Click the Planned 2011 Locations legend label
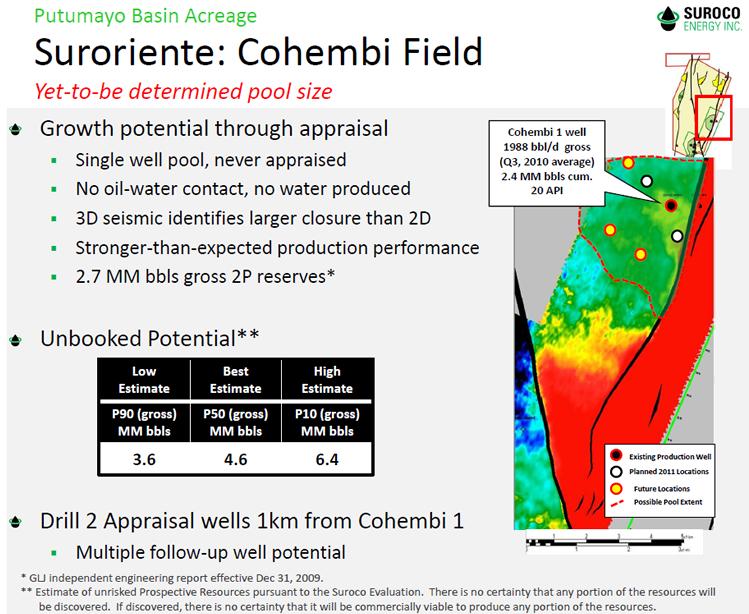 pos(669,472)
